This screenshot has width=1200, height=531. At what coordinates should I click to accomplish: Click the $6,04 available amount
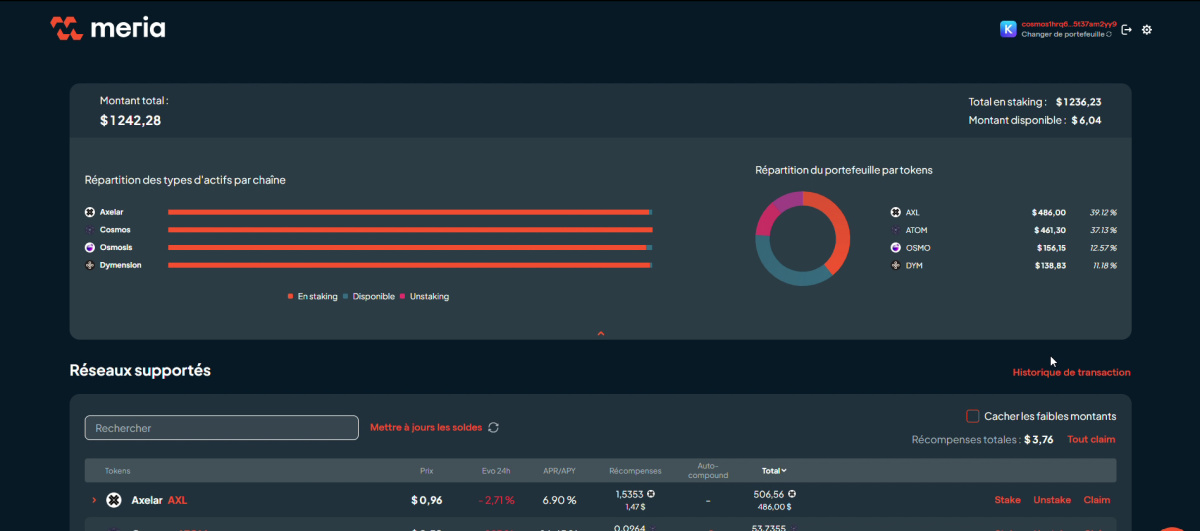(1086, 120)
